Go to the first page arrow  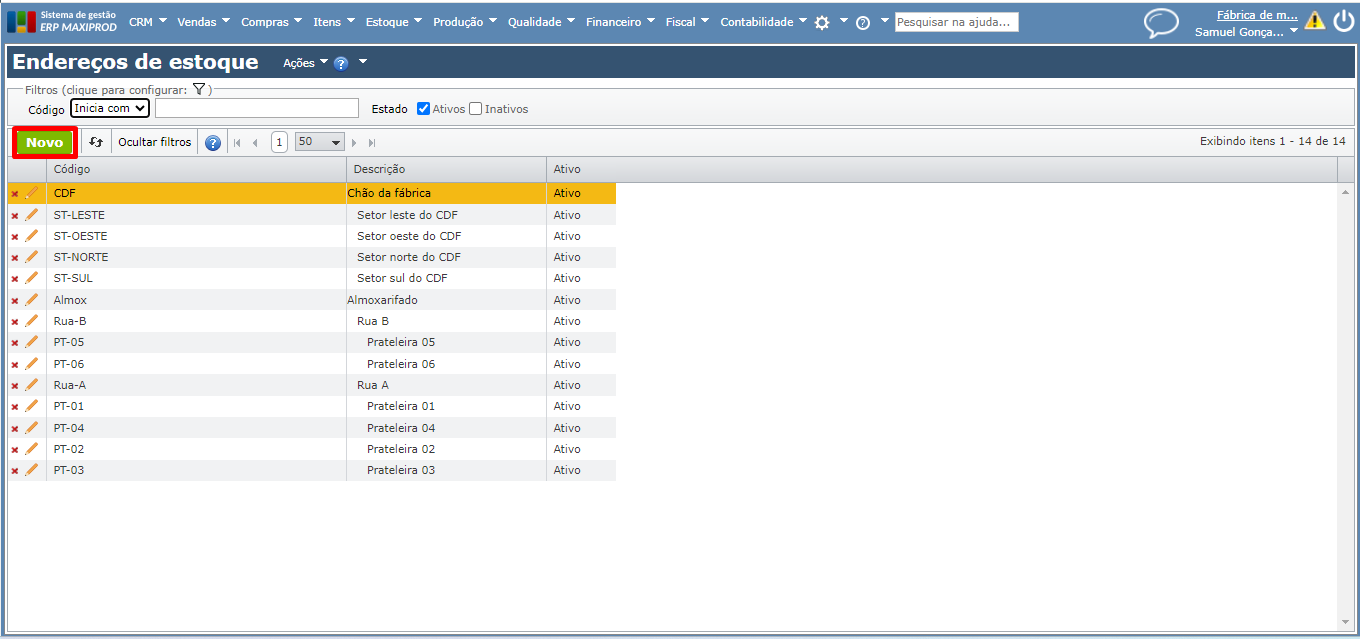[237, 142]
